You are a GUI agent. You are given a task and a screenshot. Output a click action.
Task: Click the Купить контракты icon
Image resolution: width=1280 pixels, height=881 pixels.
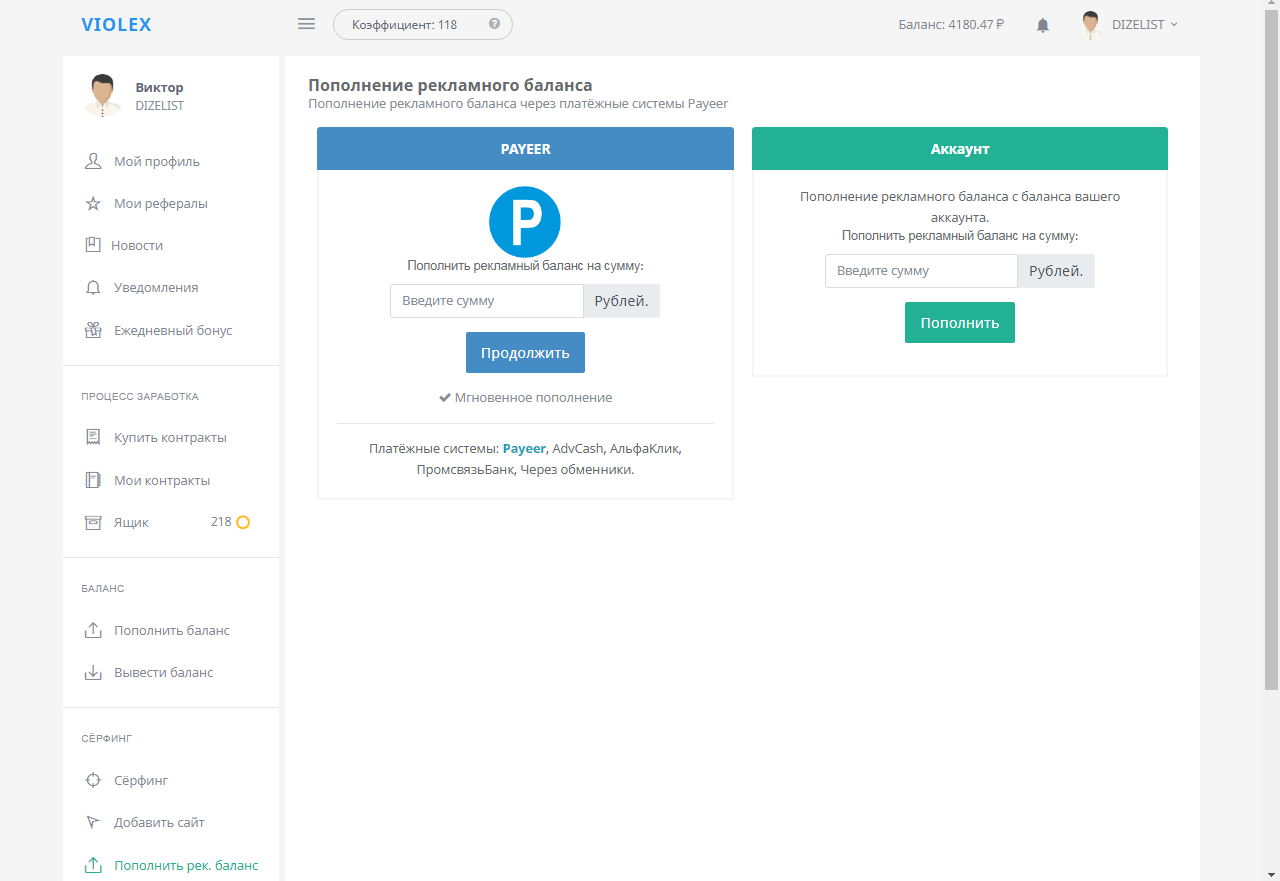(x=93, y=437)
